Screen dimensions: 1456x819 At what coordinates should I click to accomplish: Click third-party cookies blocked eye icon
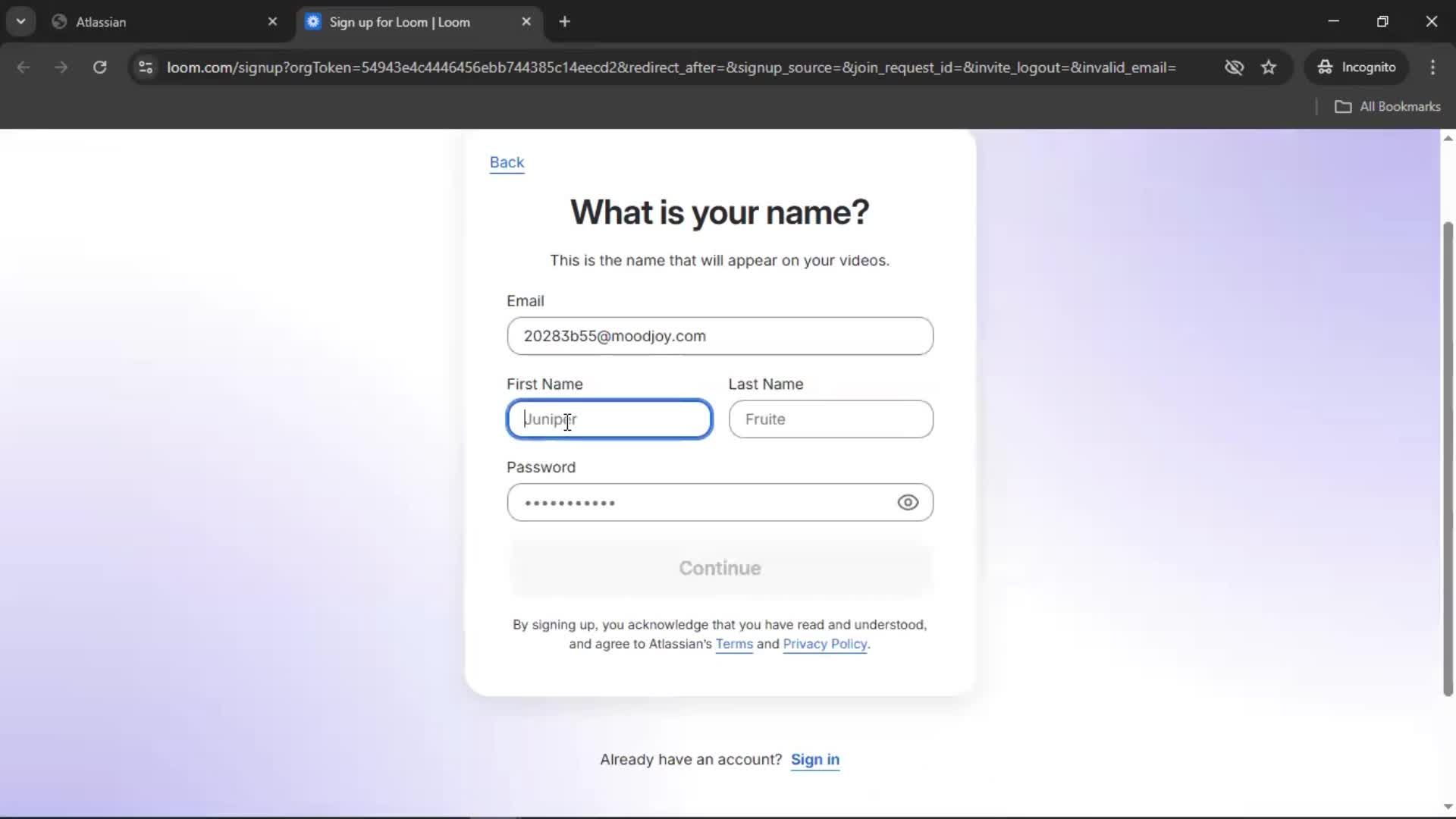[1234, 67]
